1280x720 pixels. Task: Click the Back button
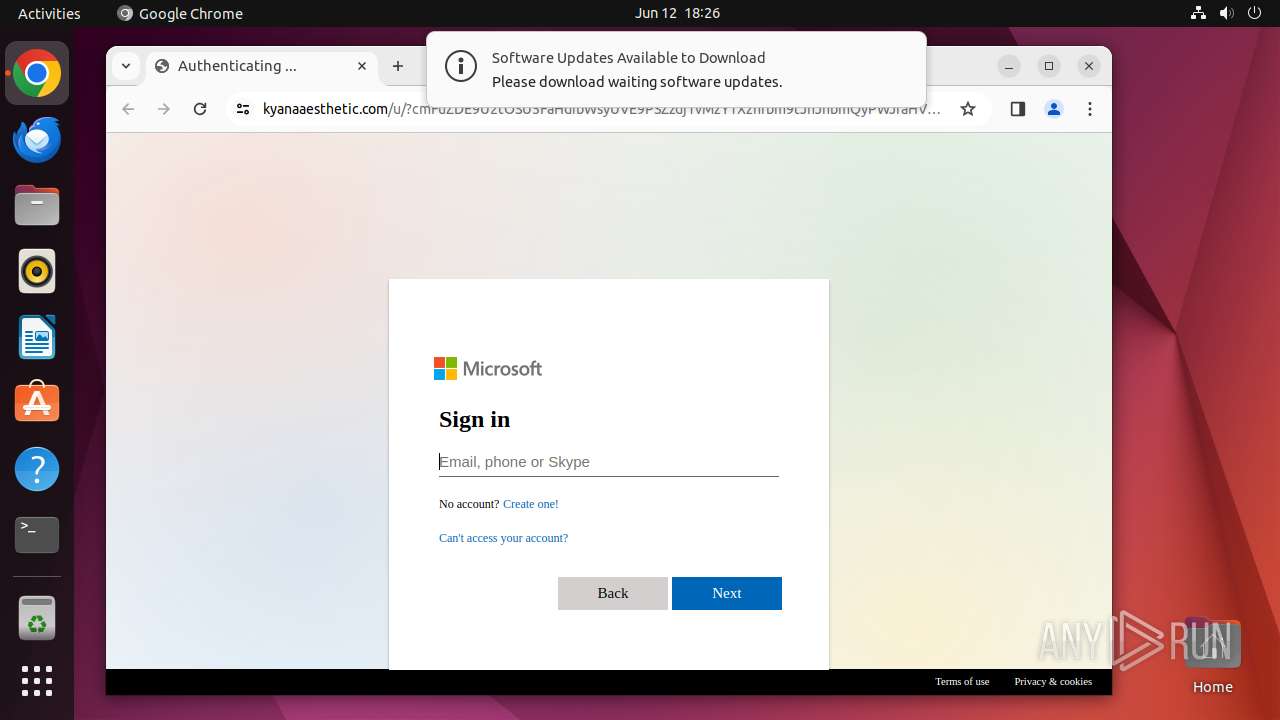[613, 593]
